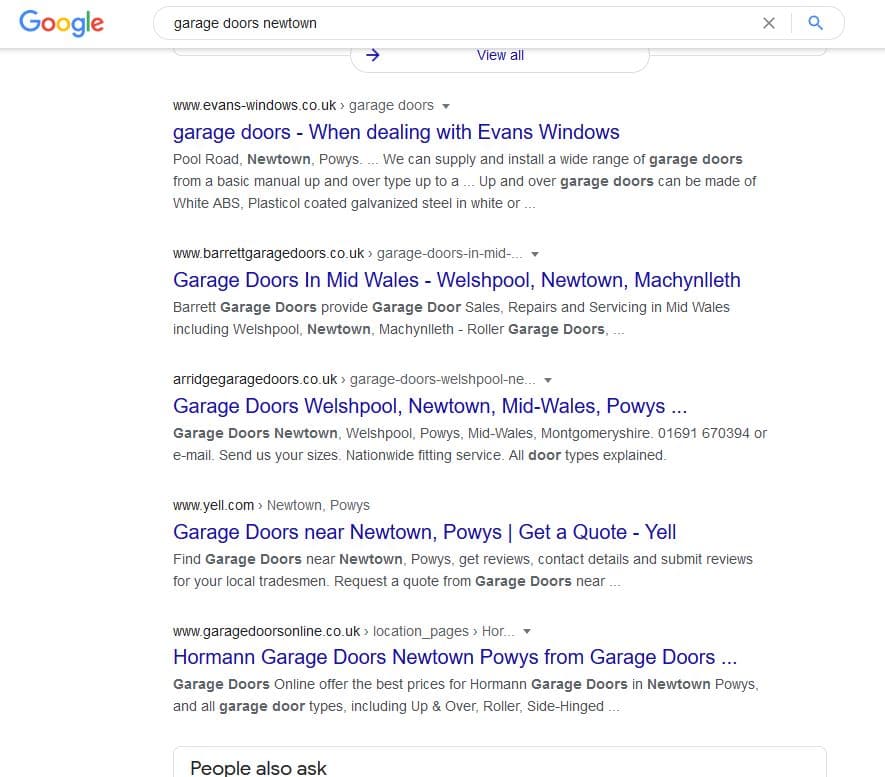The image size is (885, 777).
Task: Click the www.barrettgaragedoors.co.uk URL breadcrumb
Action: click(268, 253)
